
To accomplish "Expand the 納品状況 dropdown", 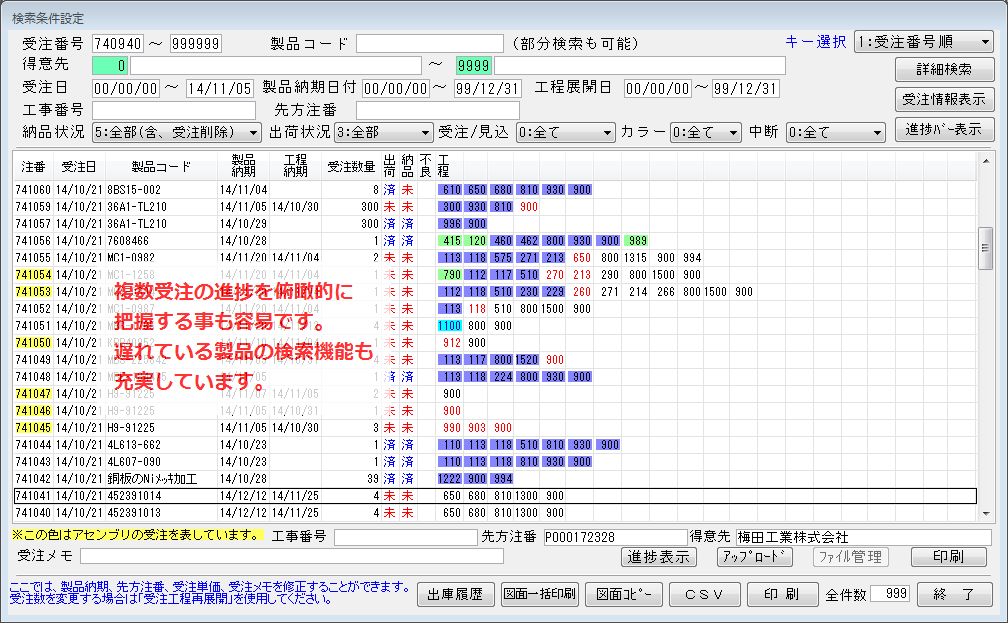I will (177, 132).
